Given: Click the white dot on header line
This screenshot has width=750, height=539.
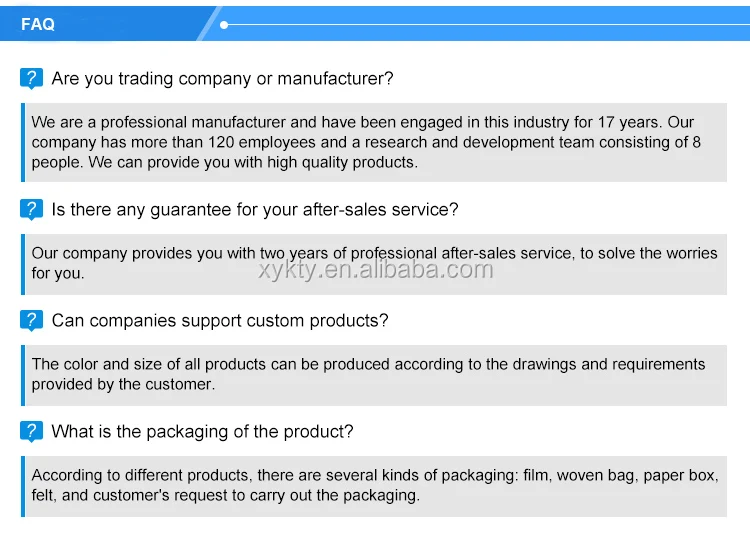Looking at the screenshot, I should click(224, 24).
